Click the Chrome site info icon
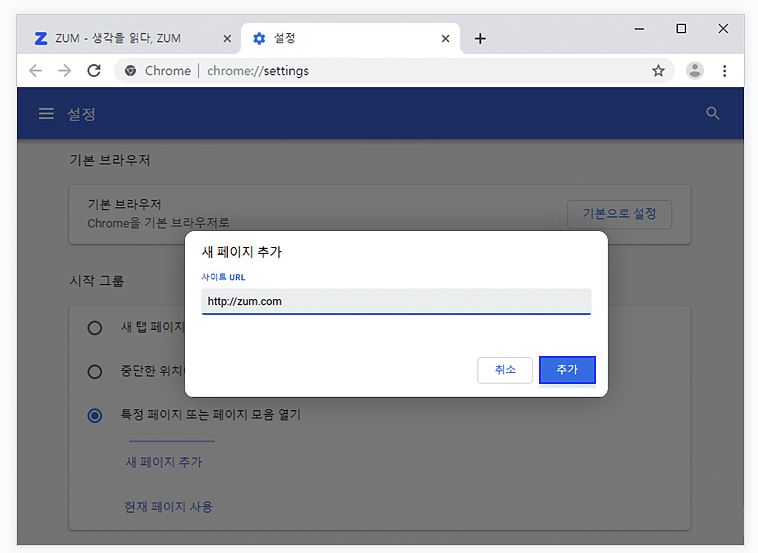758x553 pixels. pyautogui.click(x=130, y=71)
